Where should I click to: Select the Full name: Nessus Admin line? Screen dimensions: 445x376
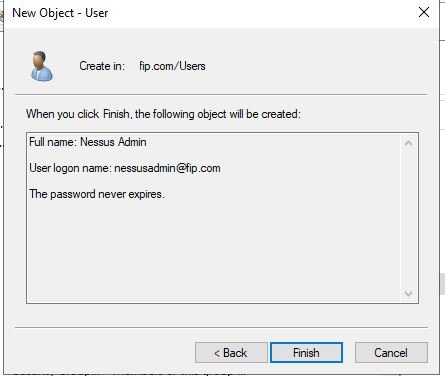point(88,142)
